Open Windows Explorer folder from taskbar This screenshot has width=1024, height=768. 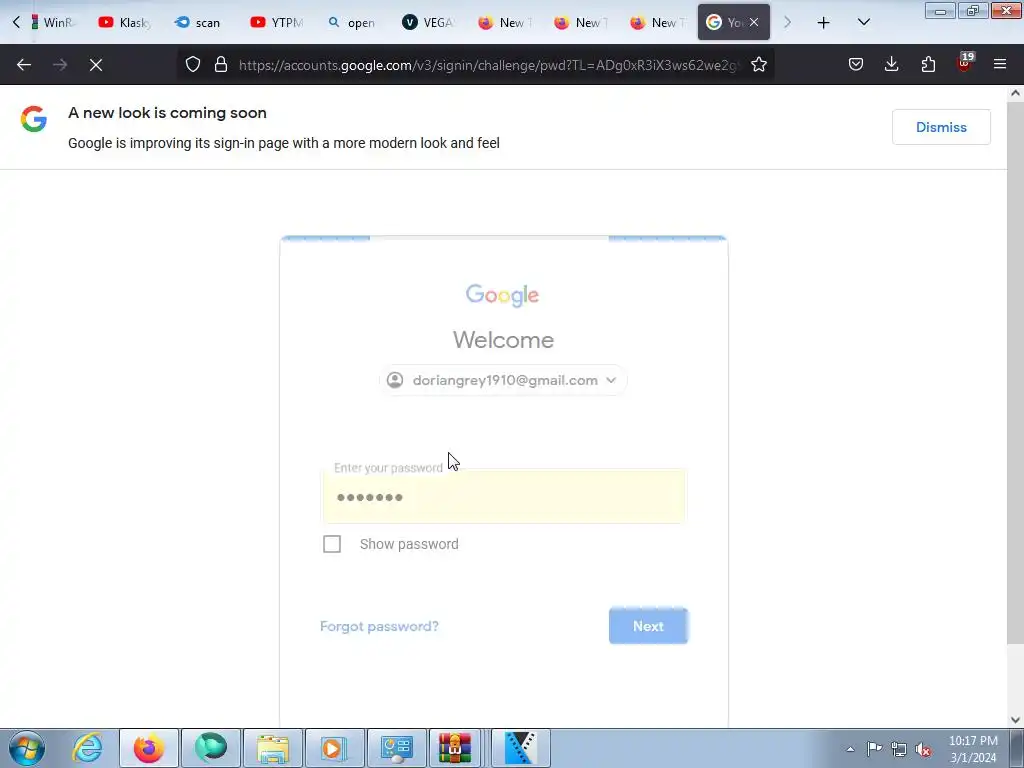(272, 748)
